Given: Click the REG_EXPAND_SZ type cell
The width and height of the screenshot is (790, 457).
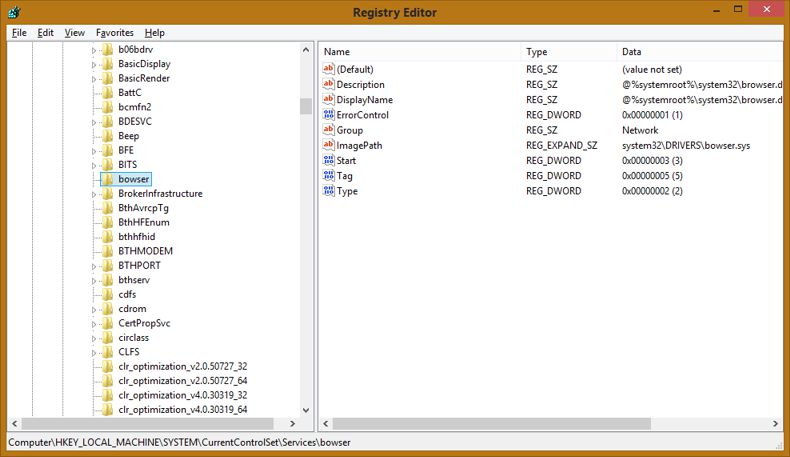Looking at the screenshot, I should coord(561,146).
